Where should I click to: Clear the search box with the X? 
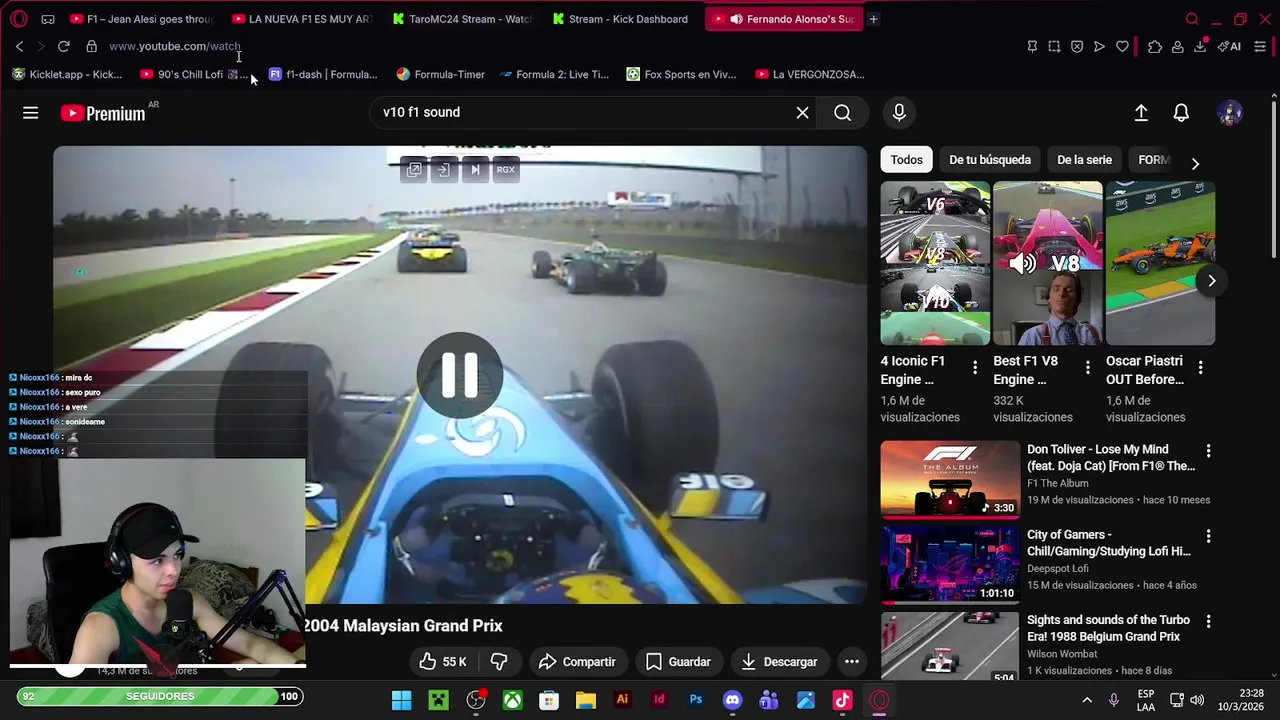[802, 113]
